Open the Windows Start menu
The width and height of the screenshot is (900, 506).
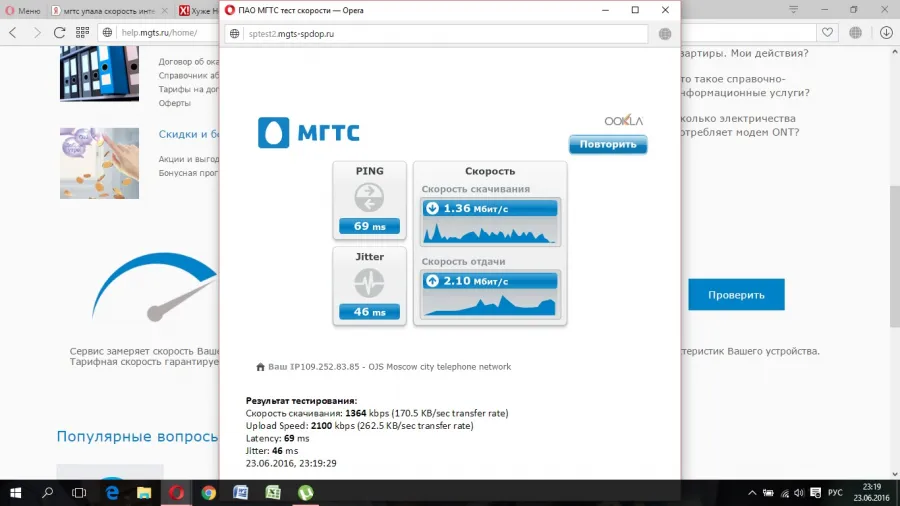click(15, 493)
